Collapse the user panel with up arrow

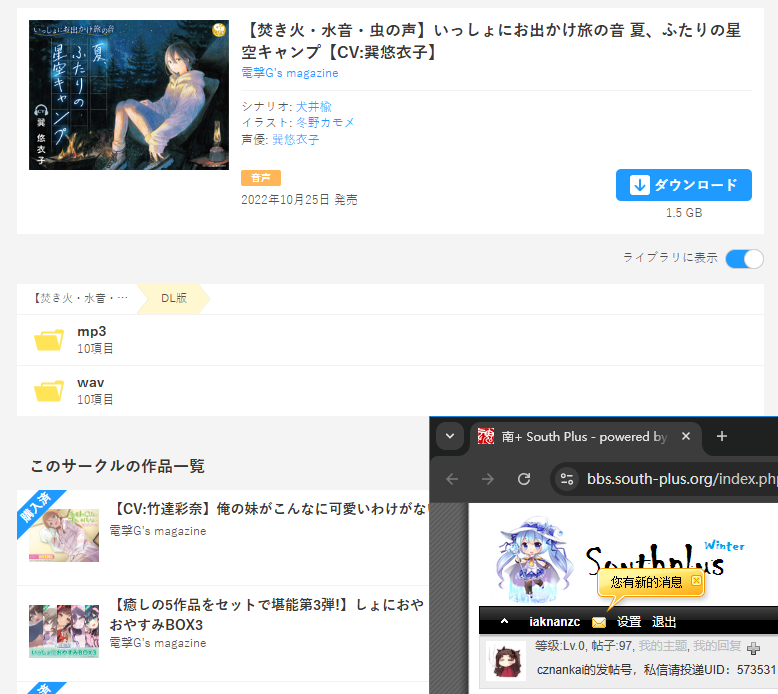(x=504, y=621)
